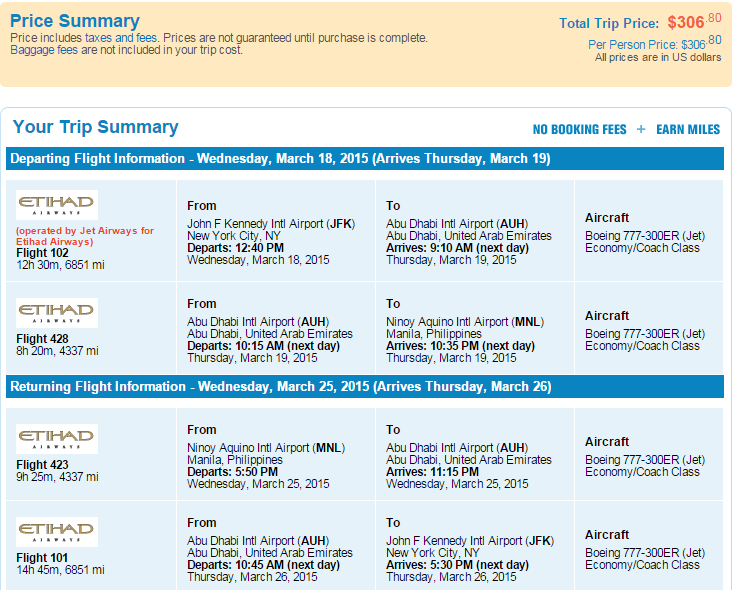
Task: Click the Etihad logo for Flight 102
Action: point(57,205)
